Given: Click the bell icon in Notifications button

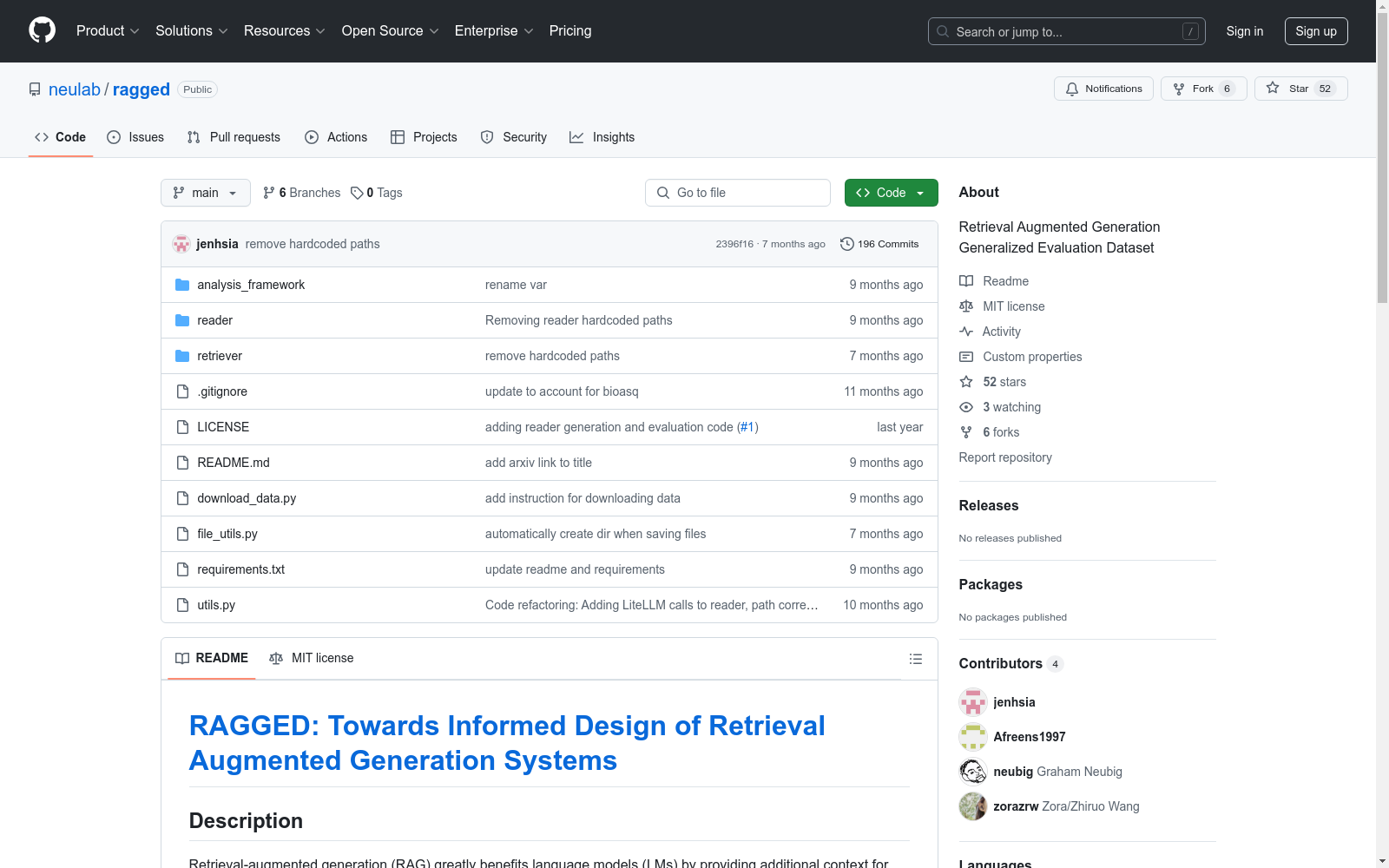Looking at the screenshot, I should [1072, 89].
